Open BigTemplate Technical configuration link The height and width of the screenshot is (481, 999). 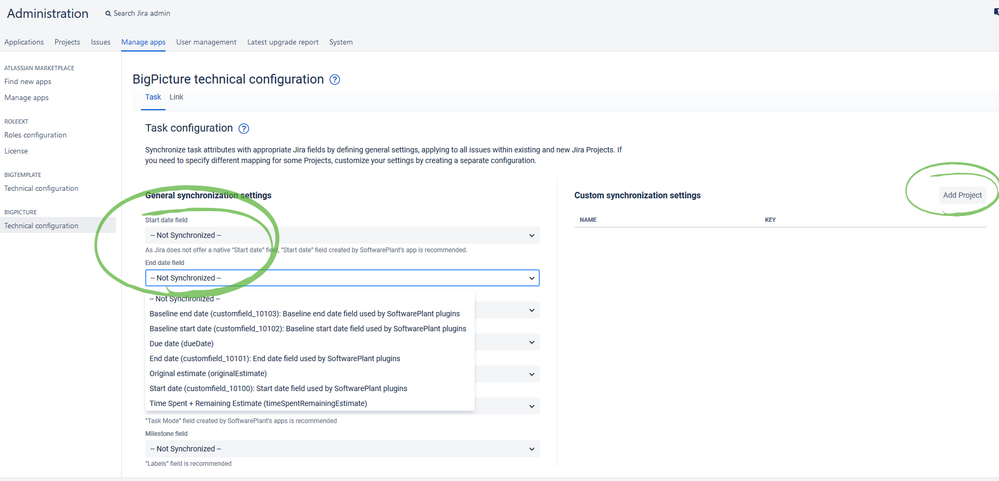pos(41,189)
